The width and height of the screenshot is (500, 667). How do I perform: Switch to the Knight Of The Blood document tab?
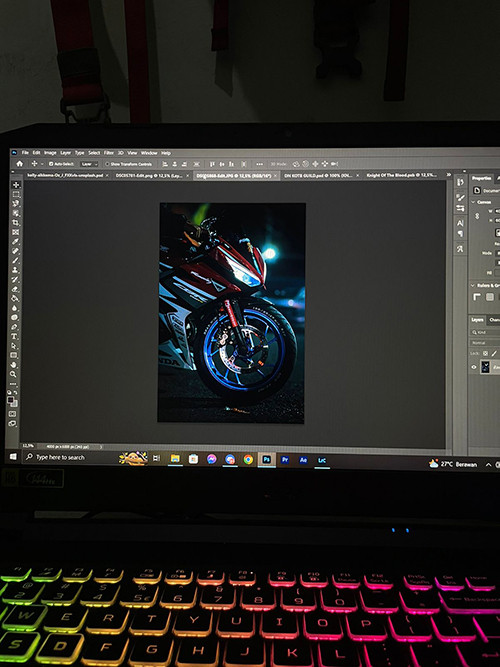pos(401,175)
